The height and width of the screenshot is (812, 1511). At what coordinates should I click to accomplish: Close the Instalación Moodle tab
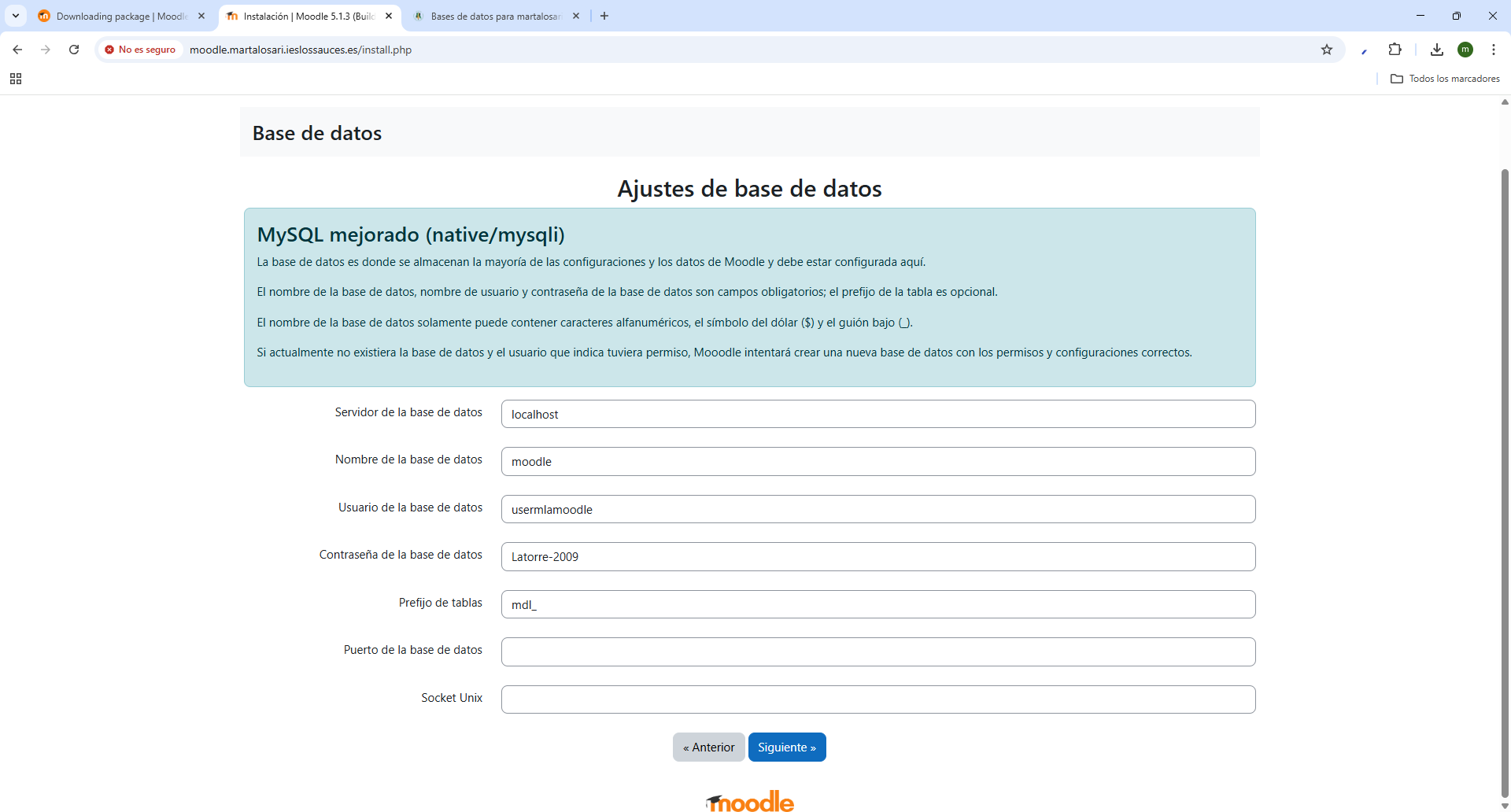[x=389, y=16]
